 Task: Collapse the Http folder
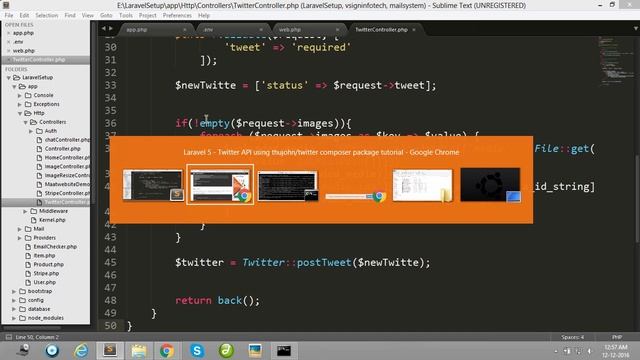point(20,113)
